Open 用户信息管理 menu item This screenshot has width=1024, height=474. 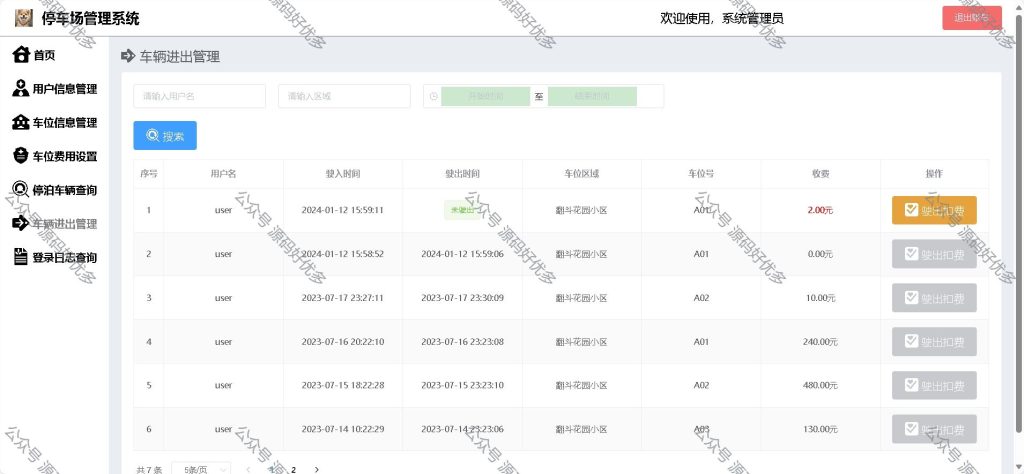[x=65, y=89]
